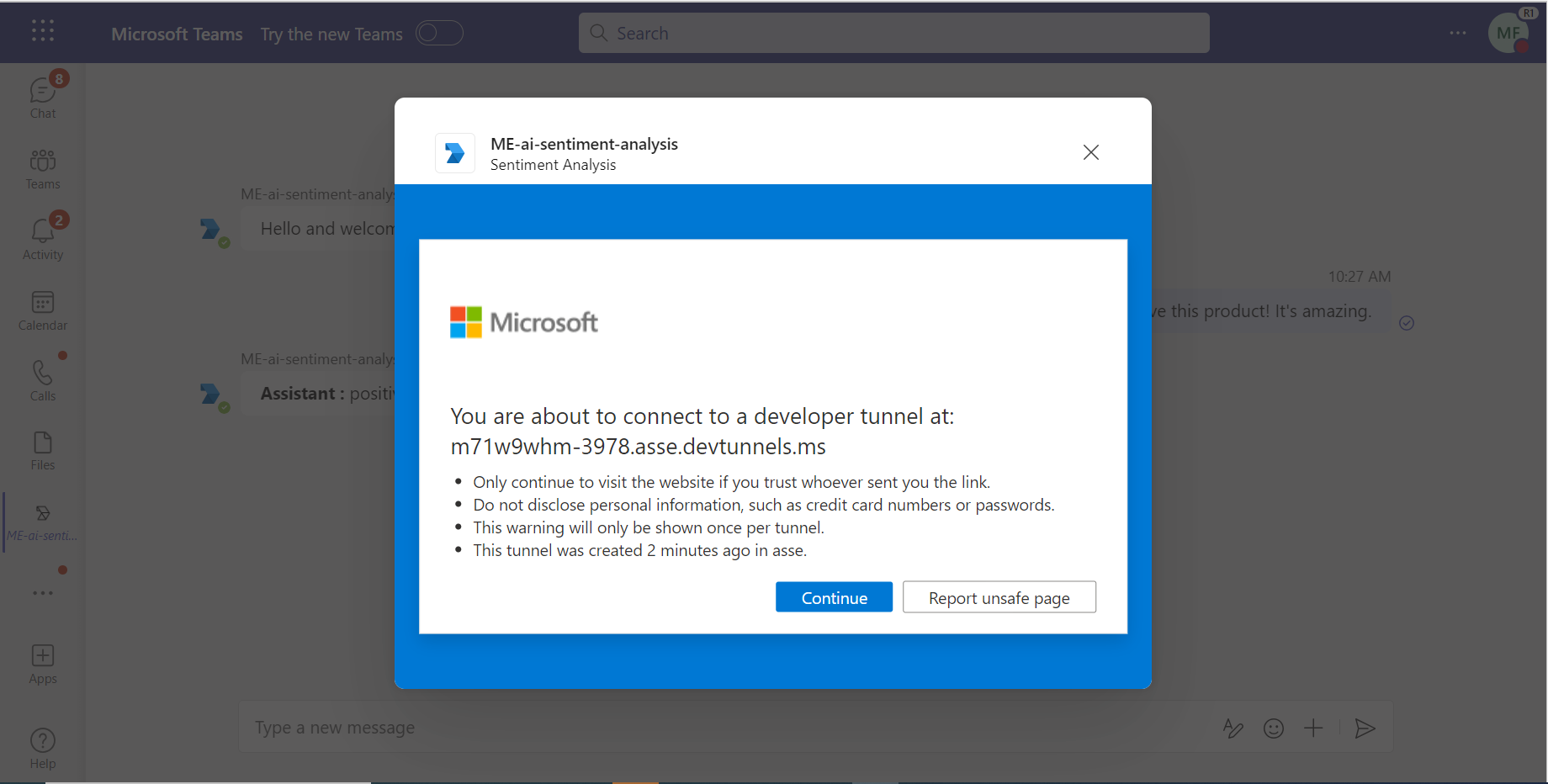The image size is (1548, 784).
Task: Select the ME-ai-senti... app in sidebar
Action: (x=43, y=522)
